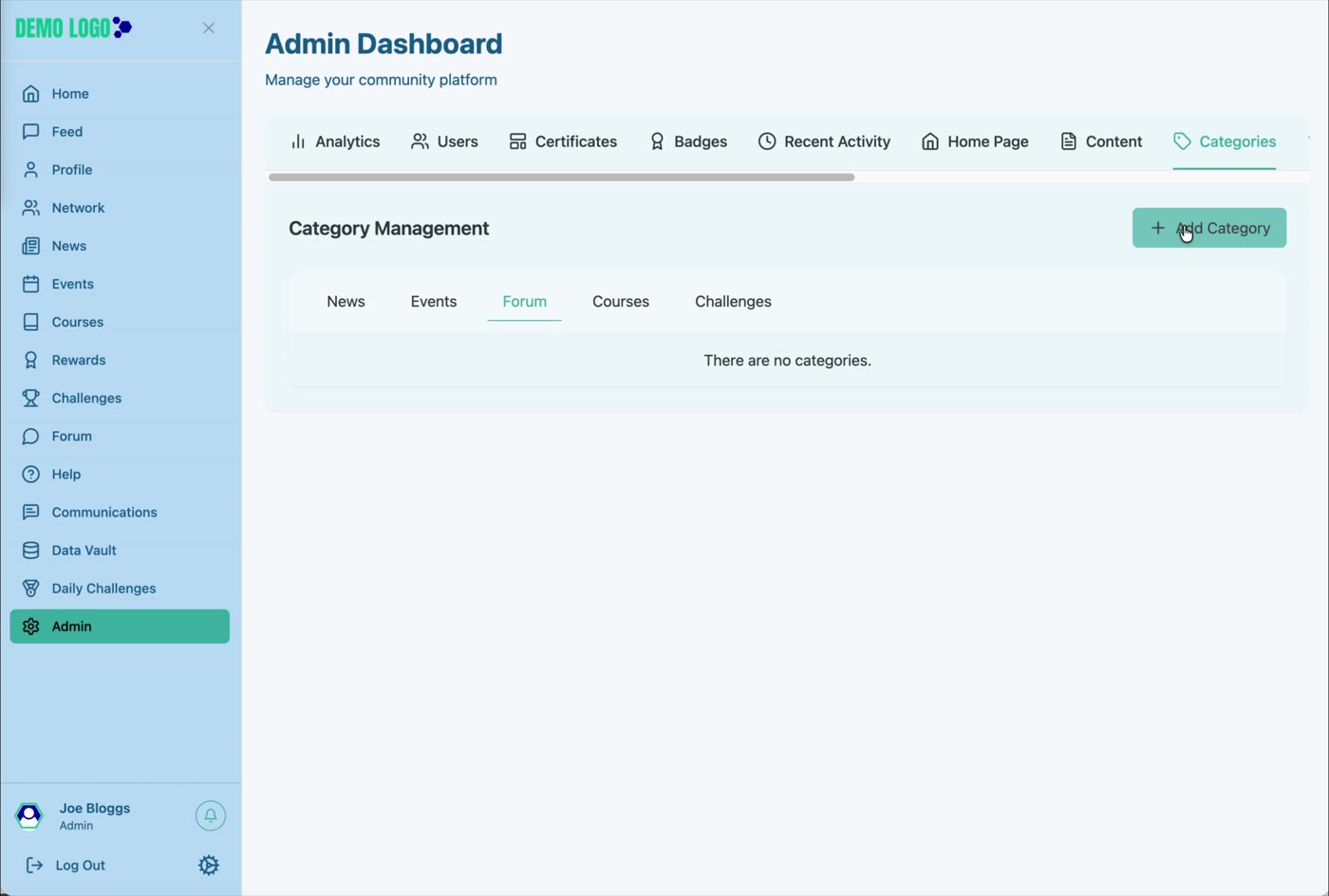Click the Recent Activity clock icon

tap(767, 141)
